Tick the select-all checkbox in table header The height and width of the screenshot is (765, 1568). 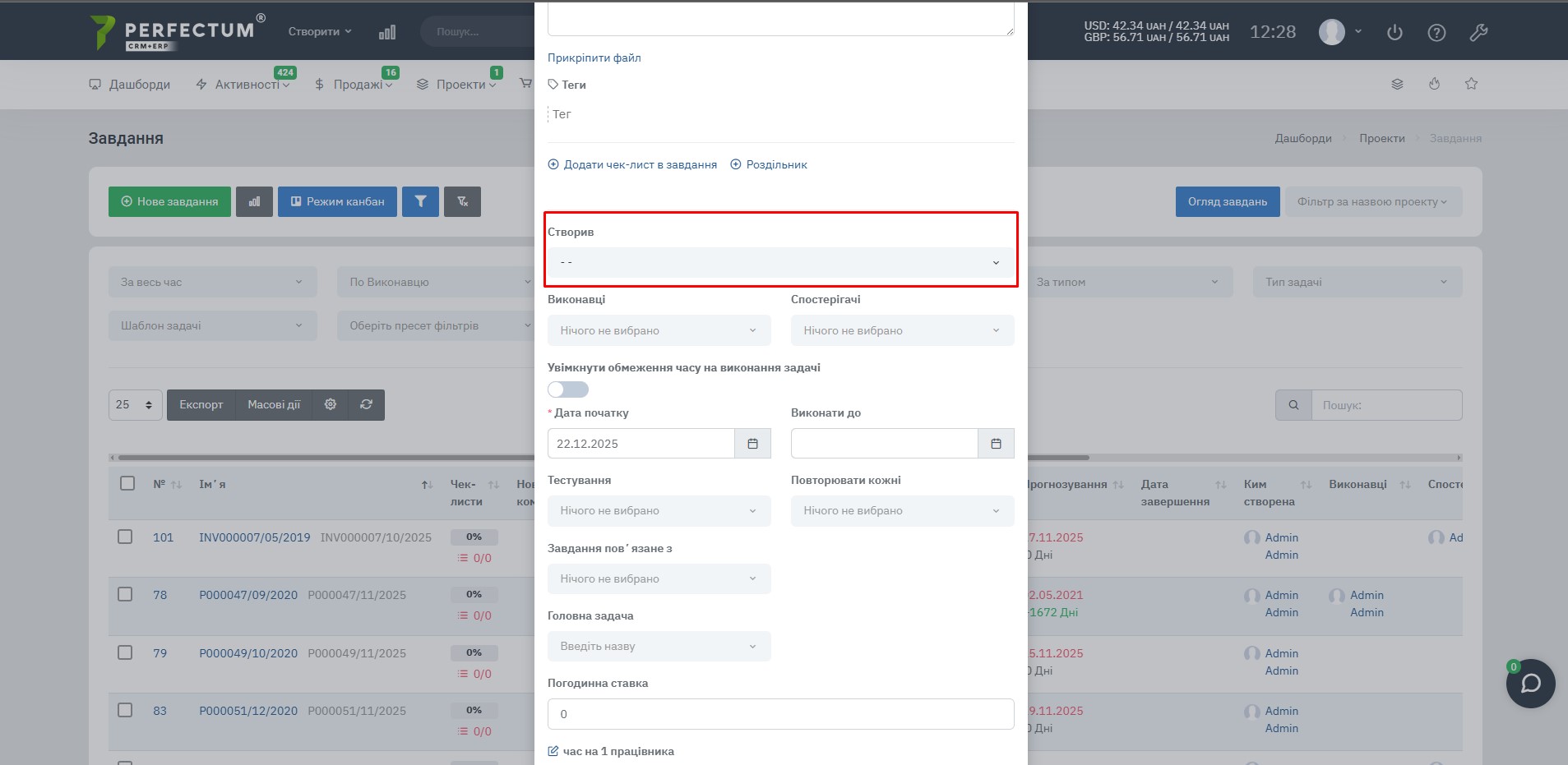click(127, 483)
